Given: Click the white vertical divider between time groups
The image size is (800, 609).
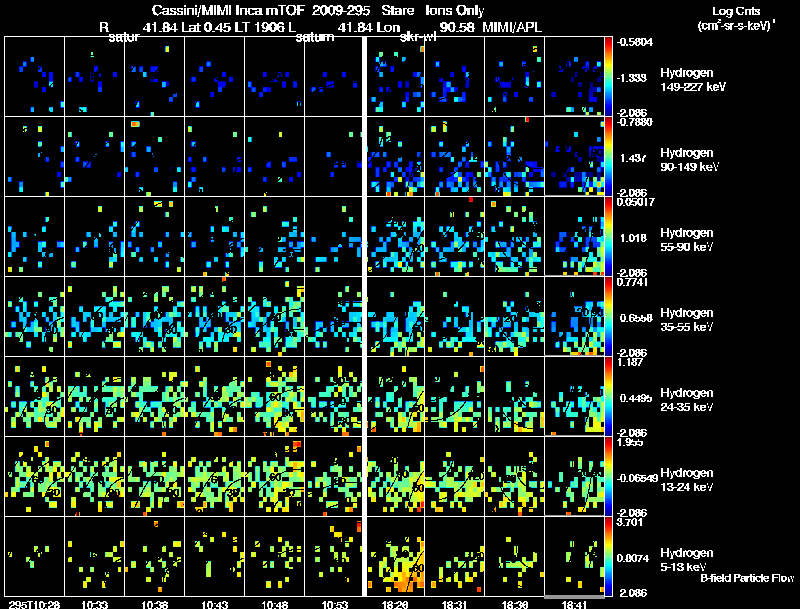Looking at the screenshot, I should (365, 316).
